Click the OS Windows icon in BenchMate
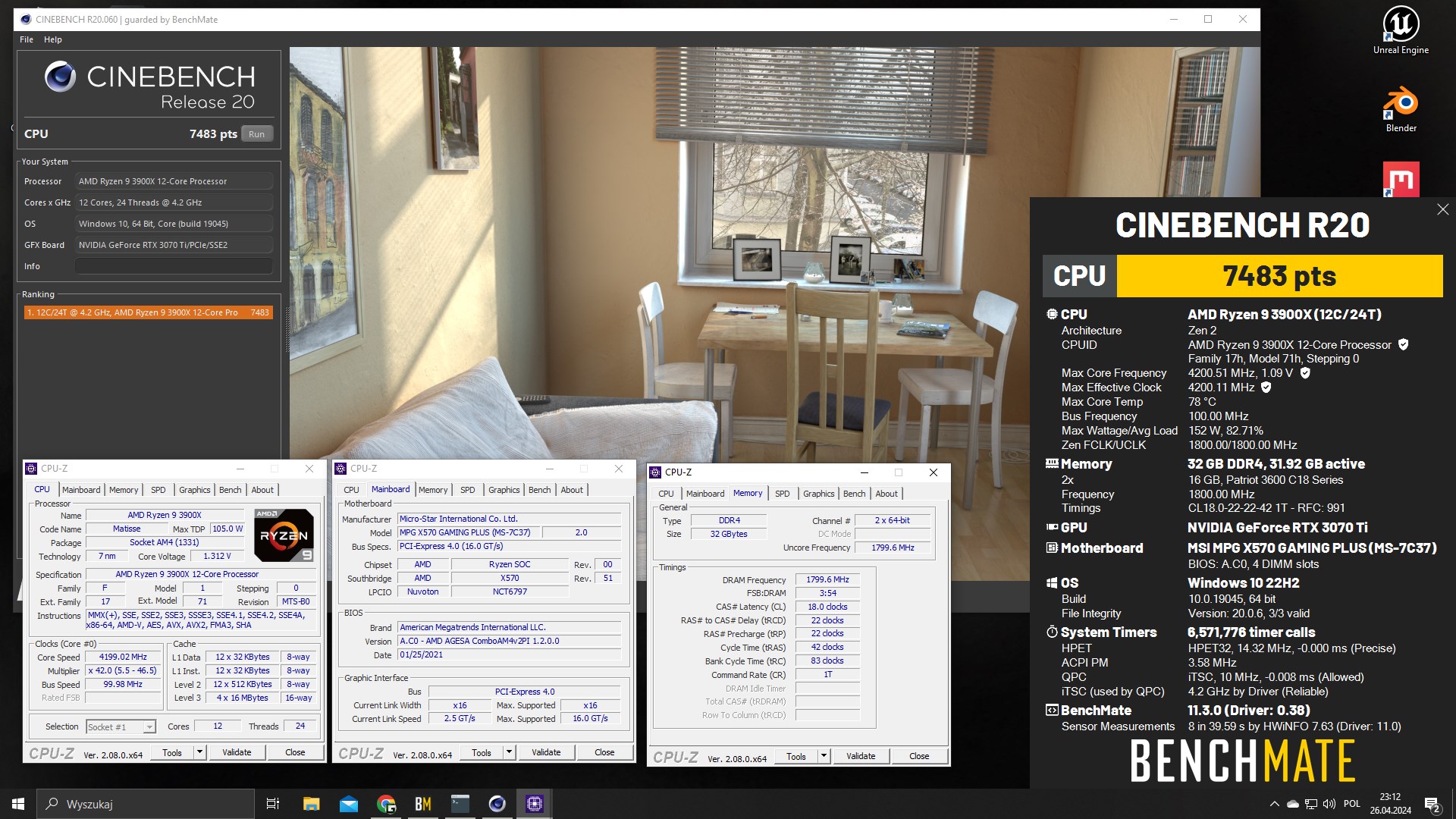Viewport: 1456px width, 819px height. [x=1052, y=582]
